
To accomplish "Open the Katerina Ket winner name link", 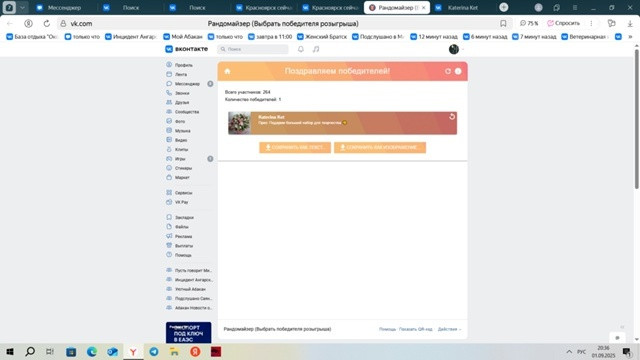I will [271, 117].
